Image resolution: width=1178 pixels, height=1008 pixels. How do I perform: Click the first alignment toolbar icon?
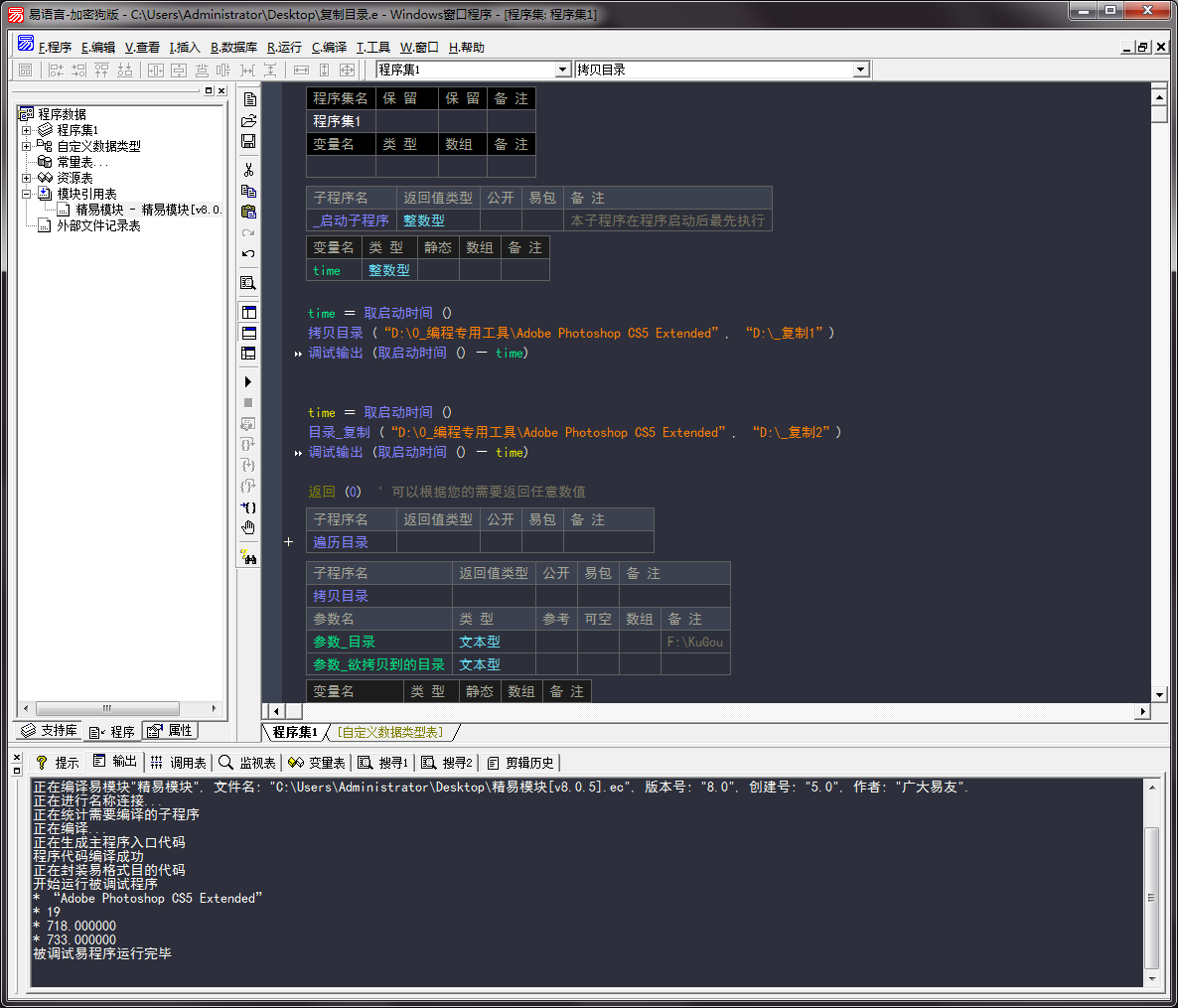point(25,70)
